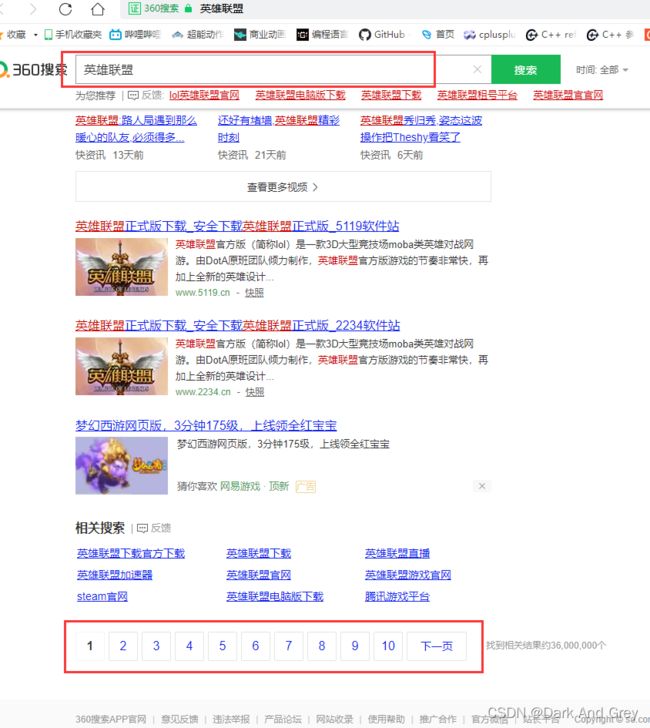Screen dimensions: 650x728
Task: Open related search 英雄联盟直播
Action: [x=397, y=553]
